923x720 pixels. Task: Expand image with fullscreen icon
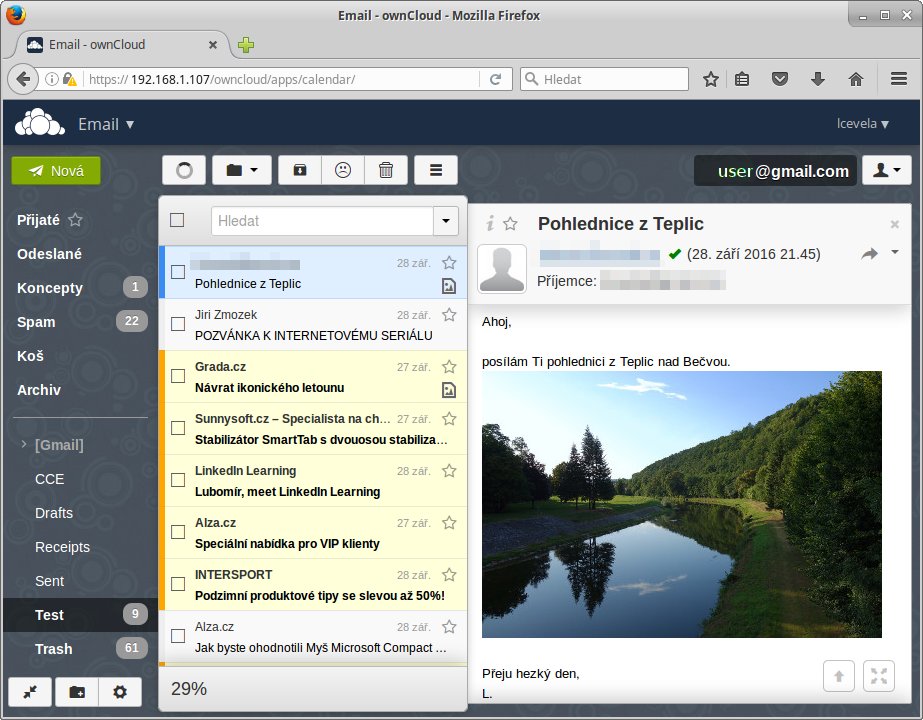point(879,676)
